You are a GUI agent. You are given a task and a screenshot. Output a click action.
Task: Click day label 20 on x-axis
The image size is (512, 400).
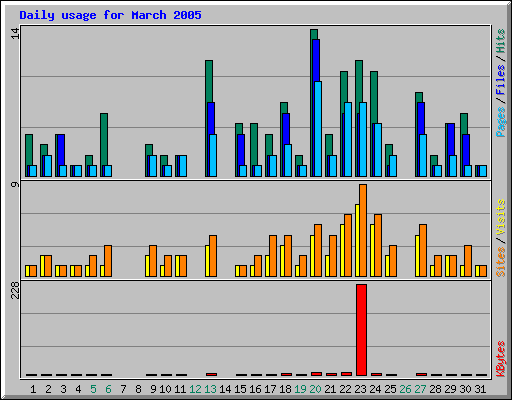point(315,389)
